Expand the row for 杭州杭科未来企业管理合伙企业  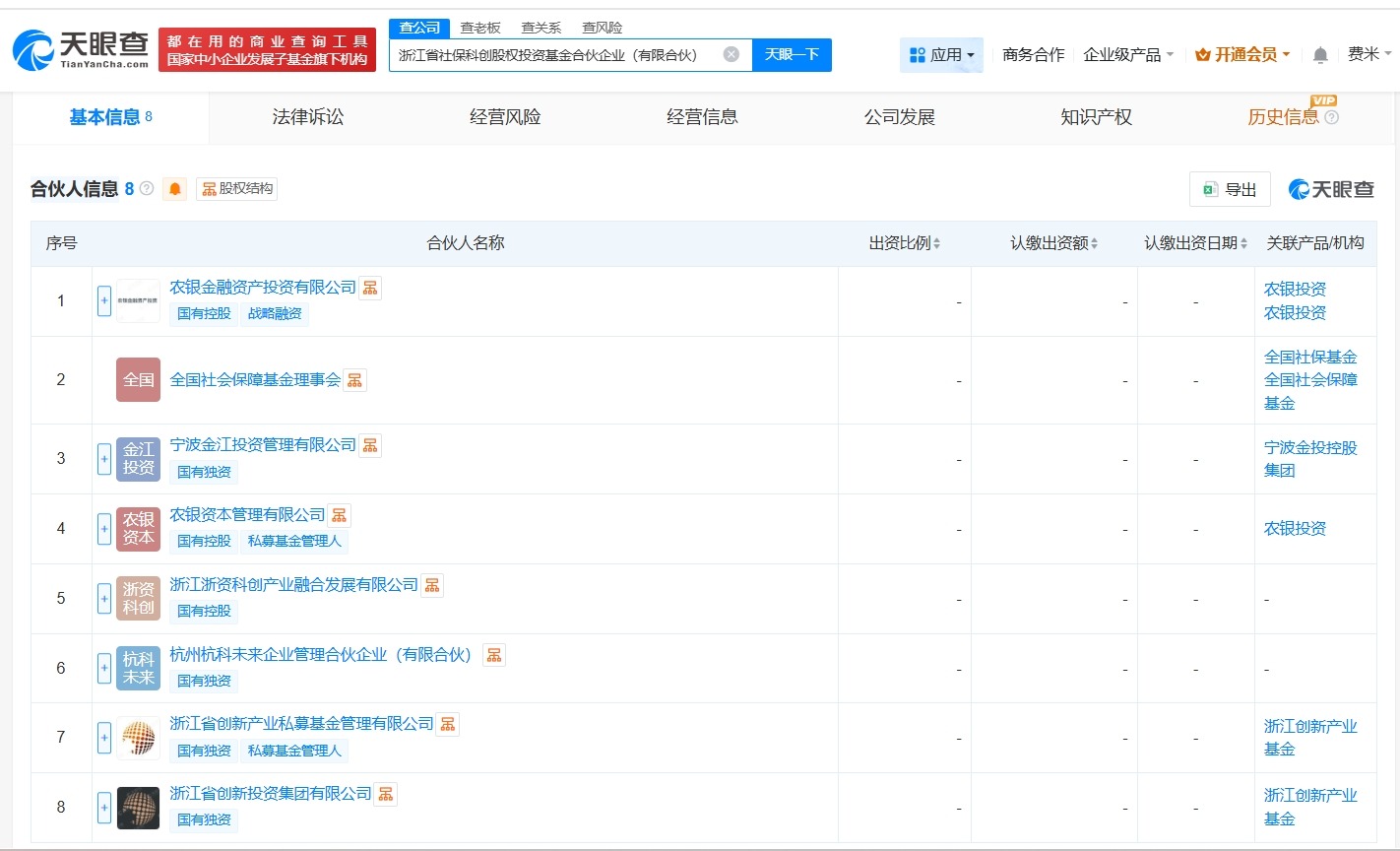coord(104,668)
